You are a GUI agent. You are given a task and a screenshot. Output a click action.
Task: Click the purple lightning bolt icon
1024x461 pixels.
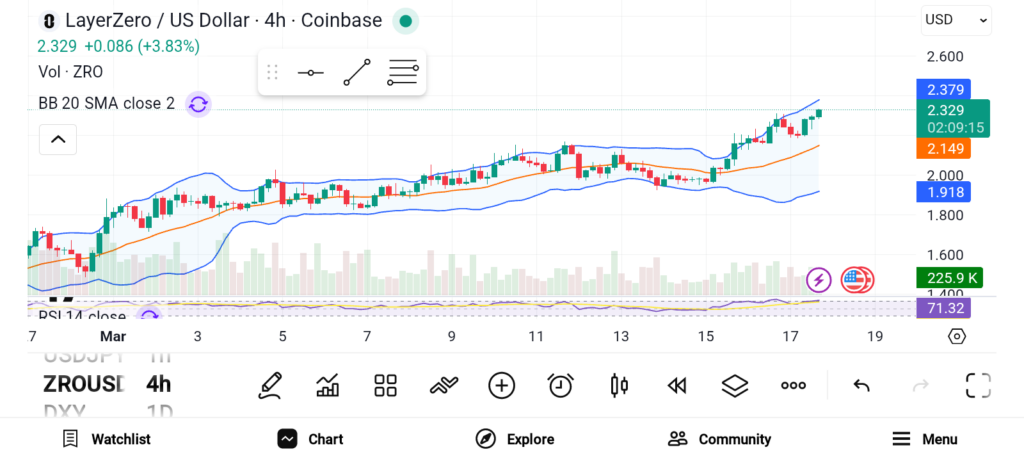pyautogui.click(x=819, y=280)
